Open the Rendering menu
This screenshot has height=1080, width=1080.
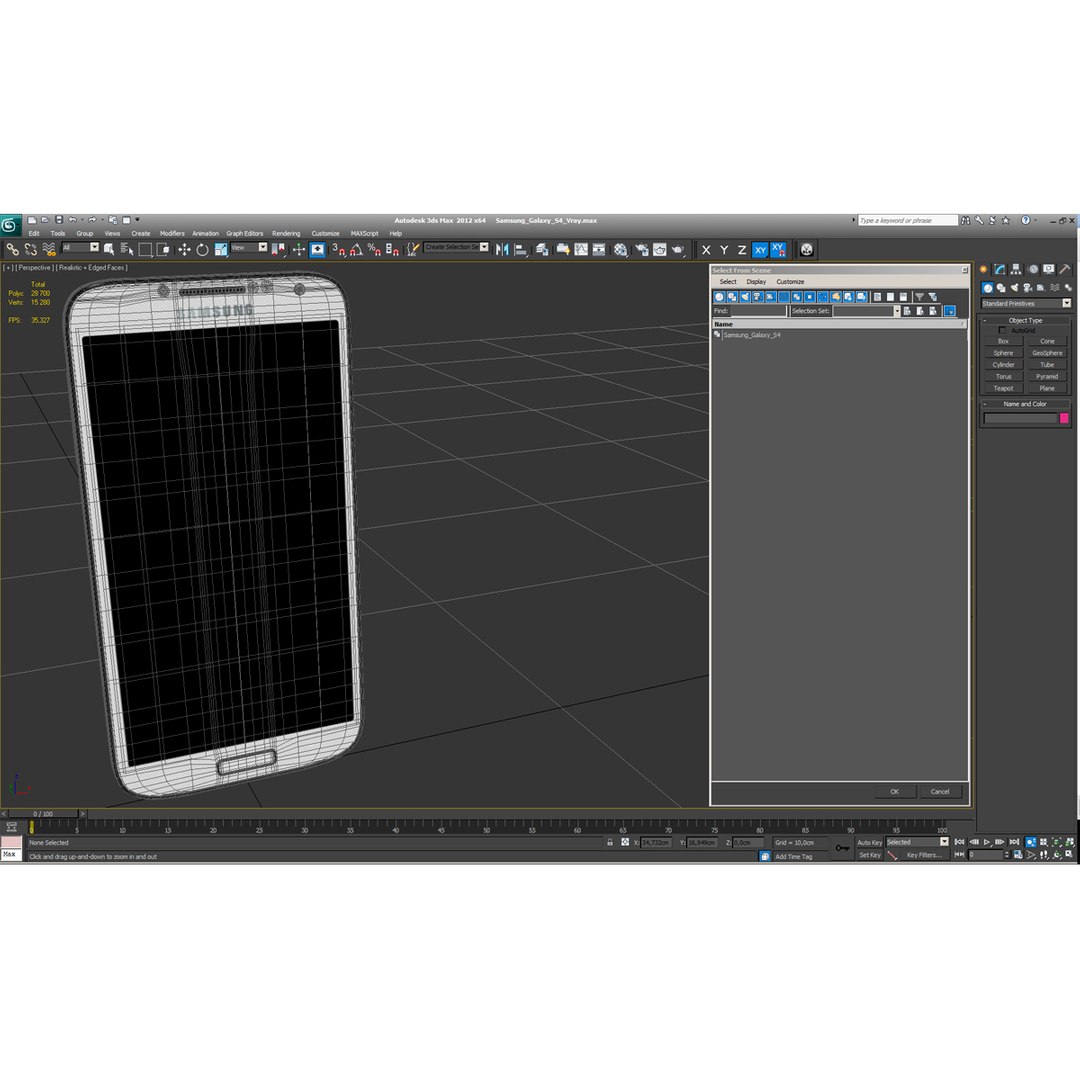[x=286, y=233]
